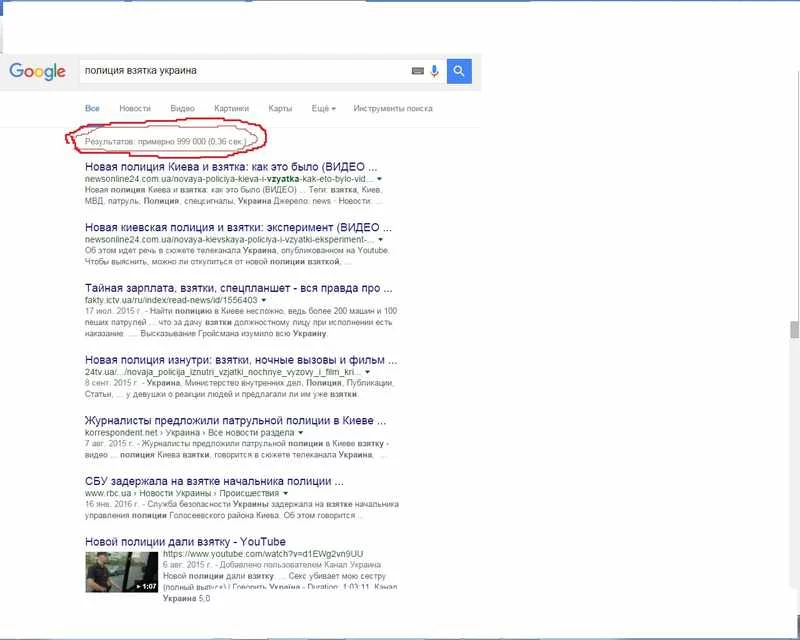Open result Новой полиции дали взятку - YouTube

click(185, 542)
